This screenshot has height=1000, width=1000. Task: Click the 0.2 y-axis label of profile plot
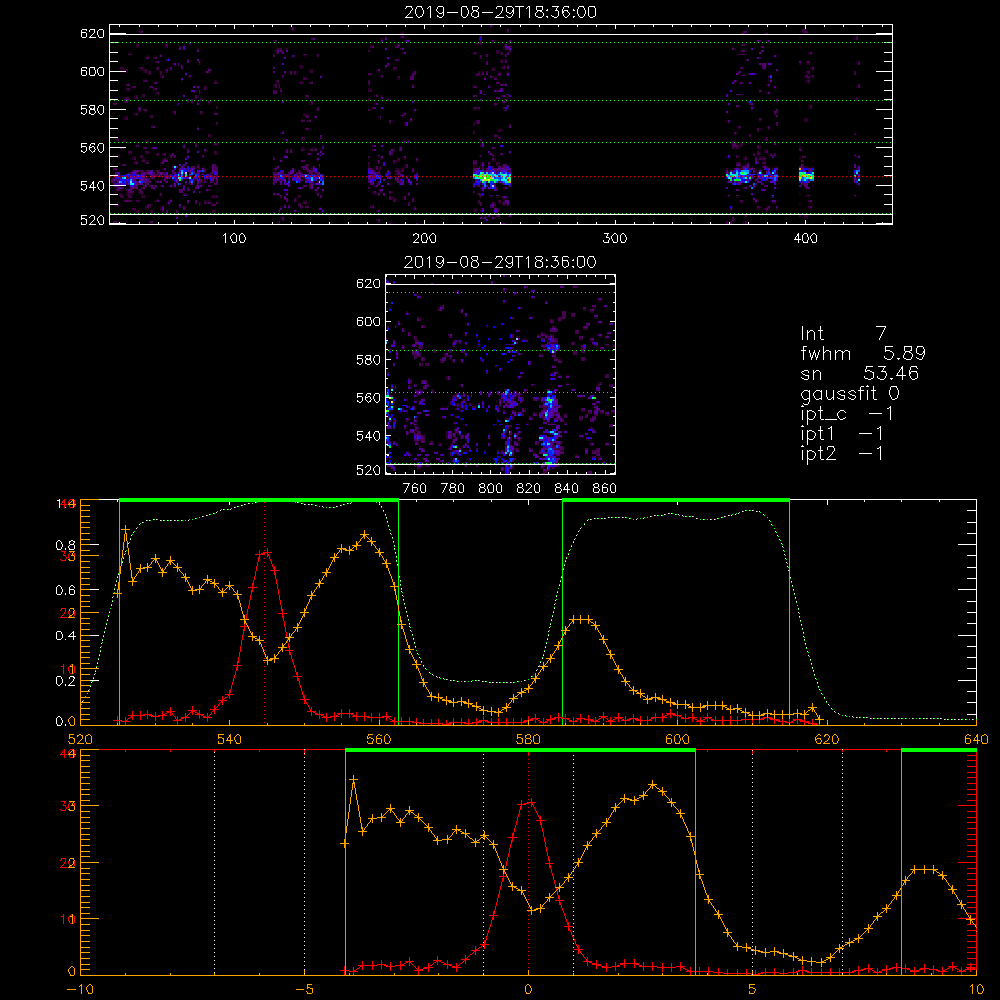point(66,680)
